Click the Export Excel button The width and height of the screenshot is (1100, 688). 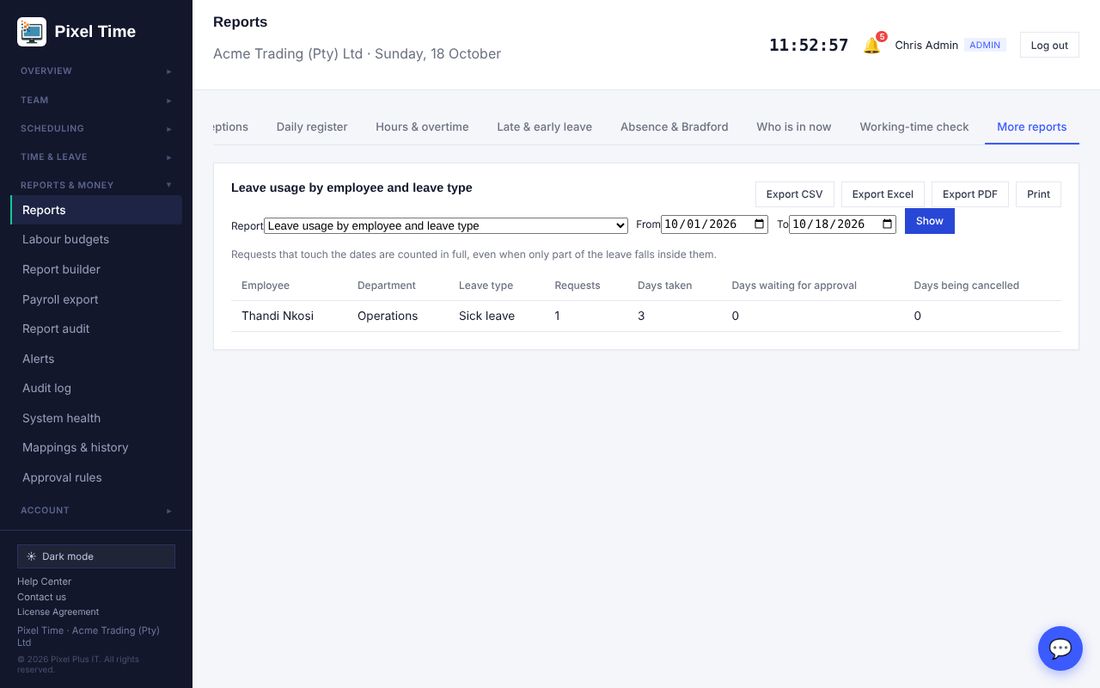(x=883, y=194)
